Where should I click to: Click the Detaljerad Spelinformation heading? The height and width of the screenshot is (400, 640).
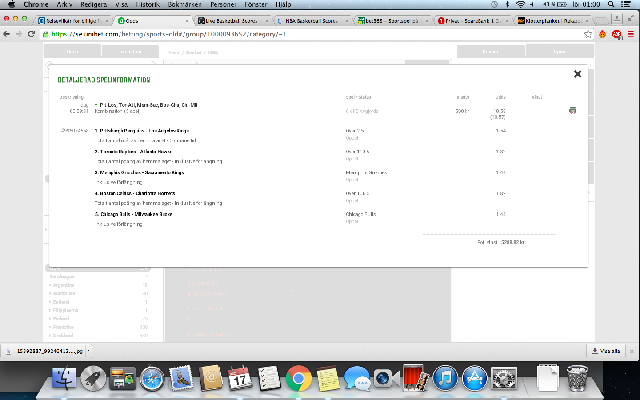[x=104, y=80]
